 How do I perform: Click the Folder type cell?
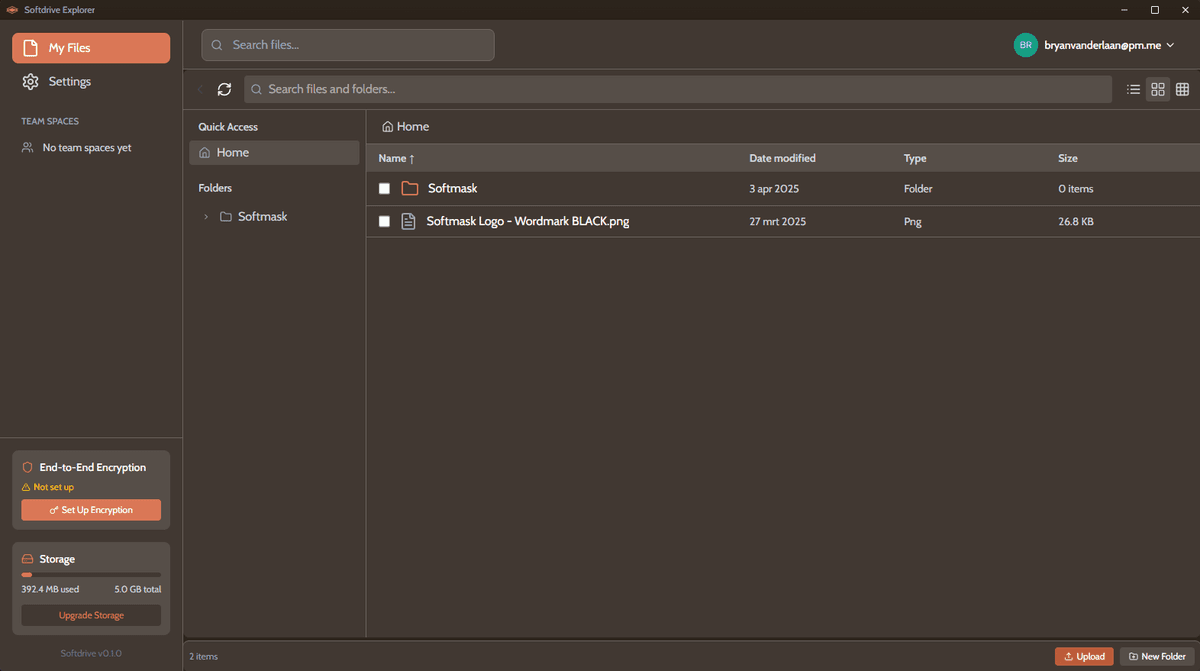point(918,189)
